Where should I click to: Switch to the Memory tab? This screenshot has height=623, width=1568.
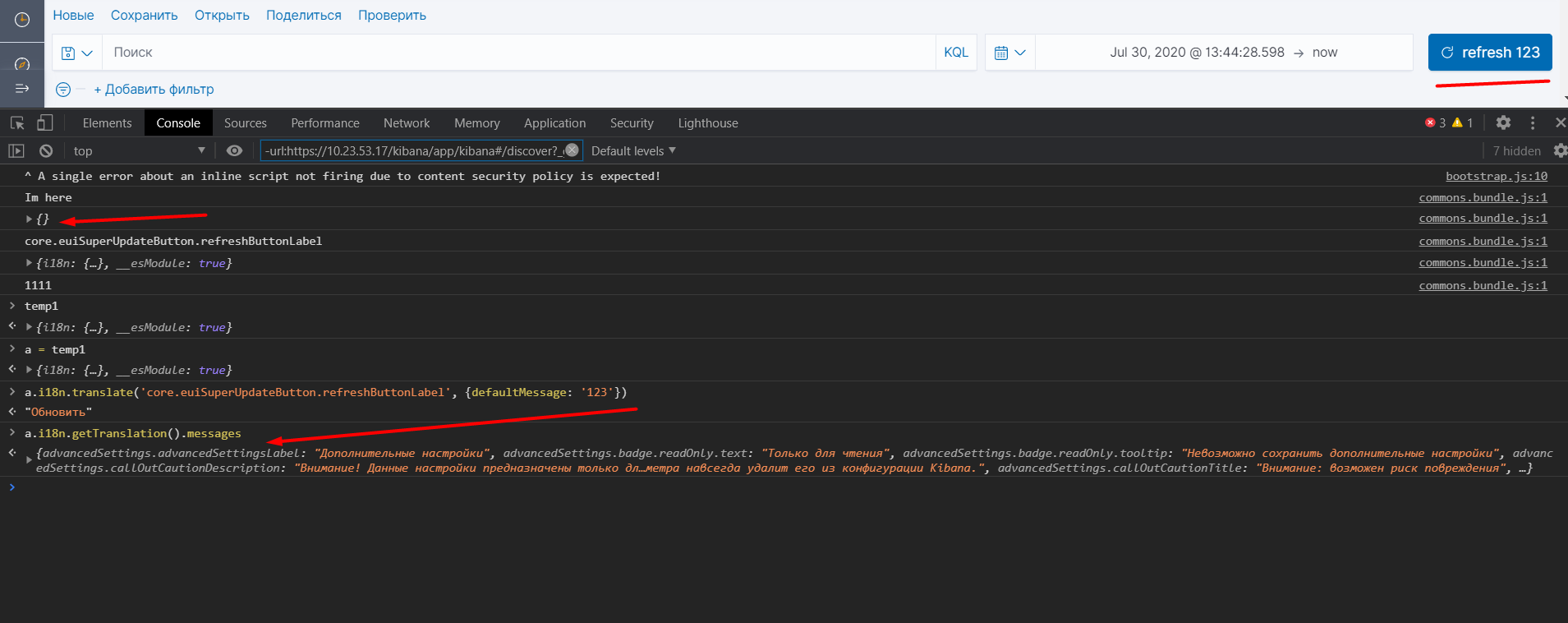pos(477,123)
